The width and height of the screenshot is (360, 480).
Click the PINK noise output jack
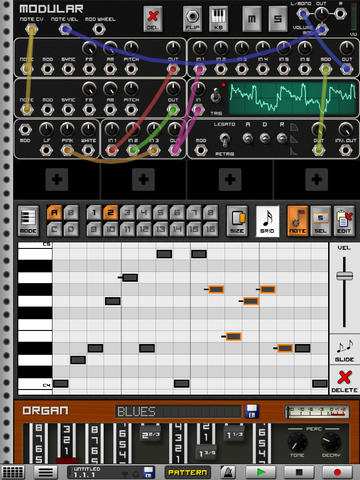(x=67, y=150)
